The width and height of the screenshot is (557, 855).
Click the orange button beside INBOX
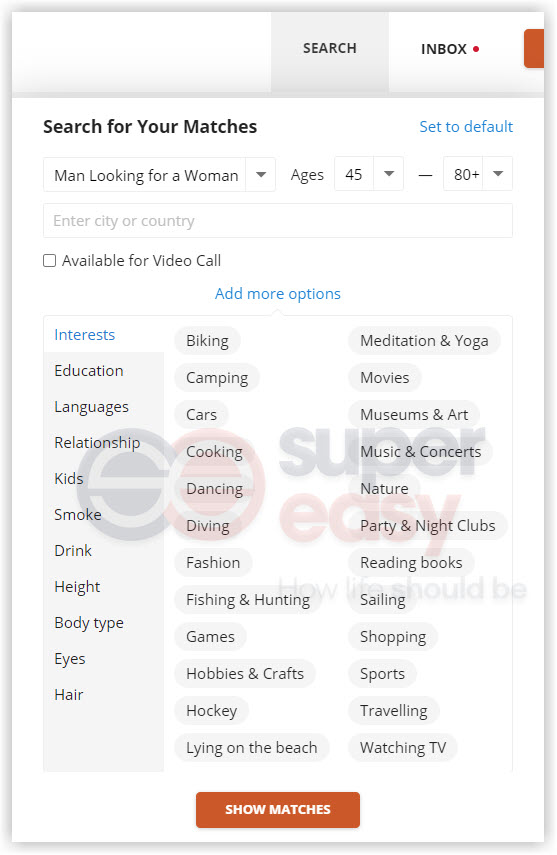534,49
